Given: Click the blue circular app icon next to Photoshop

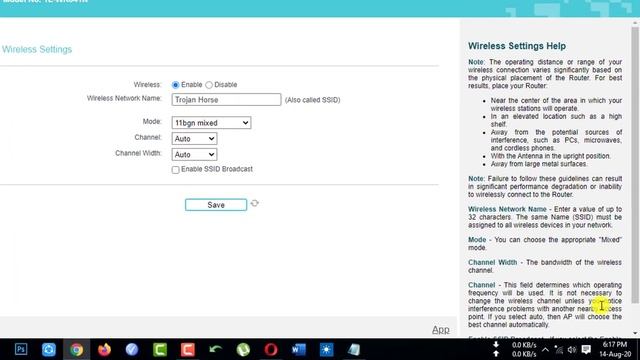Looking at the screenshot, I should (x=49, y=349).
